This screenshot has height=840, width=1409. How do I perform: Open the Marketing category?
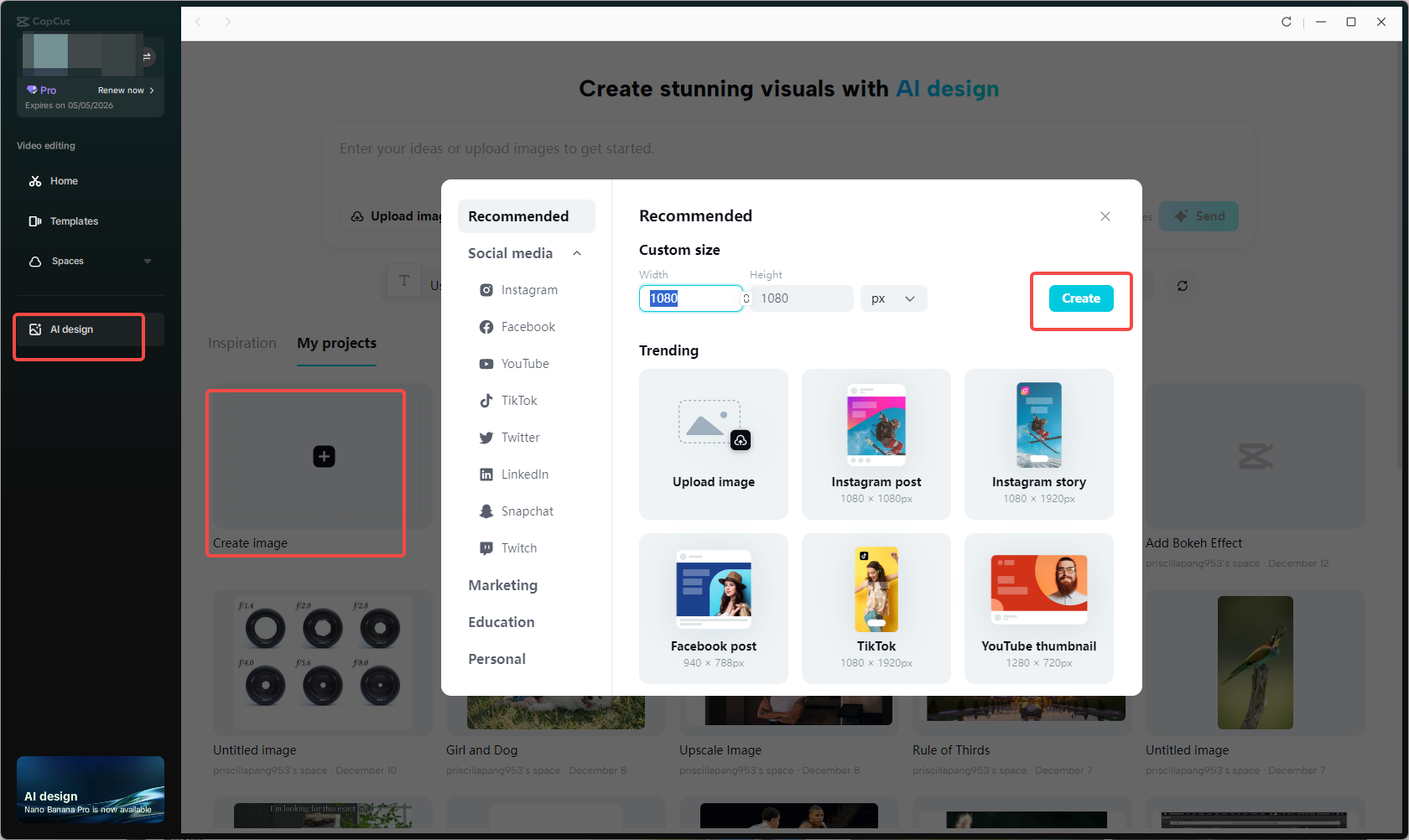(503, 584)
